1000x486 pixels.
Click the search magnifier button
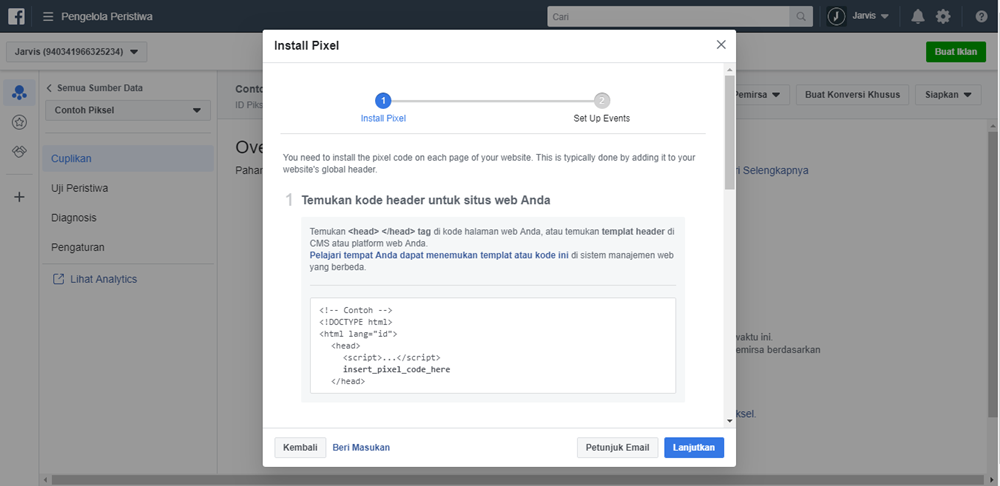pyautogui.click(x=801, y=17)
